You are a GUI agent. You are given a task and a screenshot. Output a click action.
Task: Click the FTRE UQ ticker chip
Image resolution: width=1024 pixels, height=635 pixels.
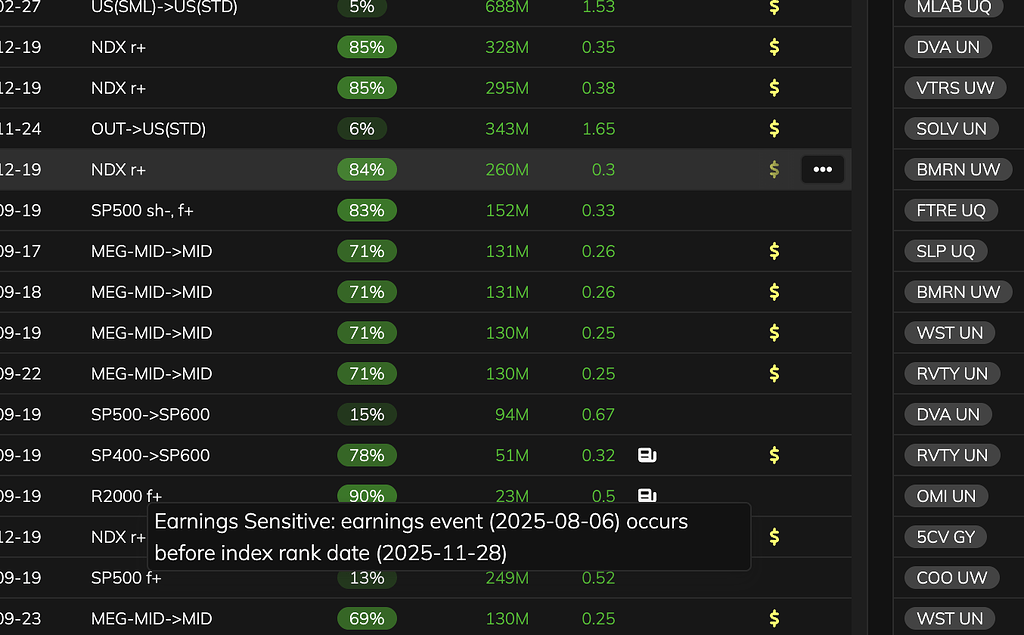click(950, 211)
